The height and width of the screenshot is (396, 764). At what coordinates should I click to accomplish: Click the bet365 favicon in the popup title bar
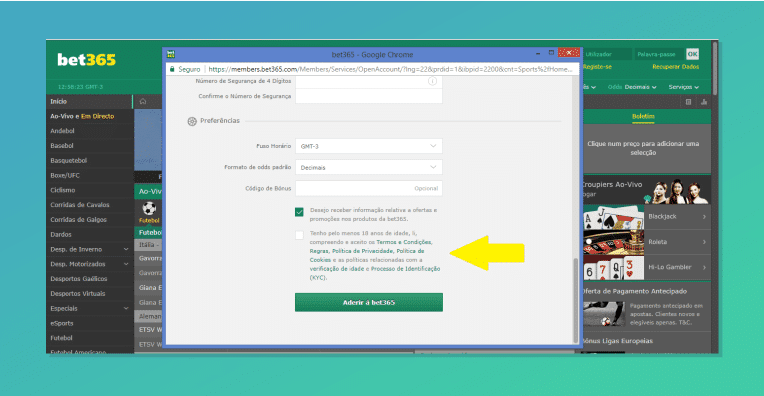coord(171,54)
